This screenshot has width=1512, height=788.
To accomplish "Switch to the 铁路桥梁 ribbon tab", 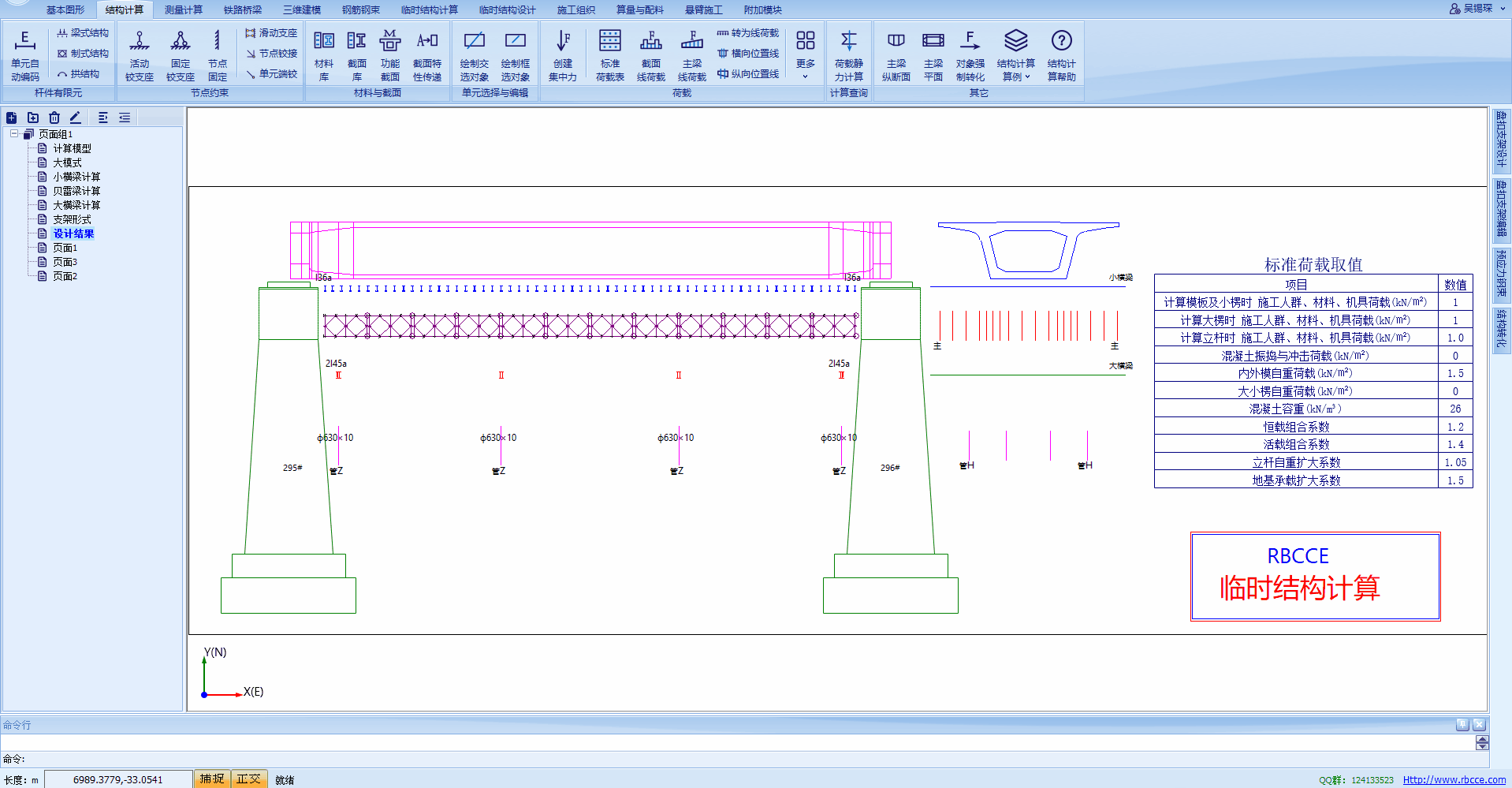I will point(242,9).
